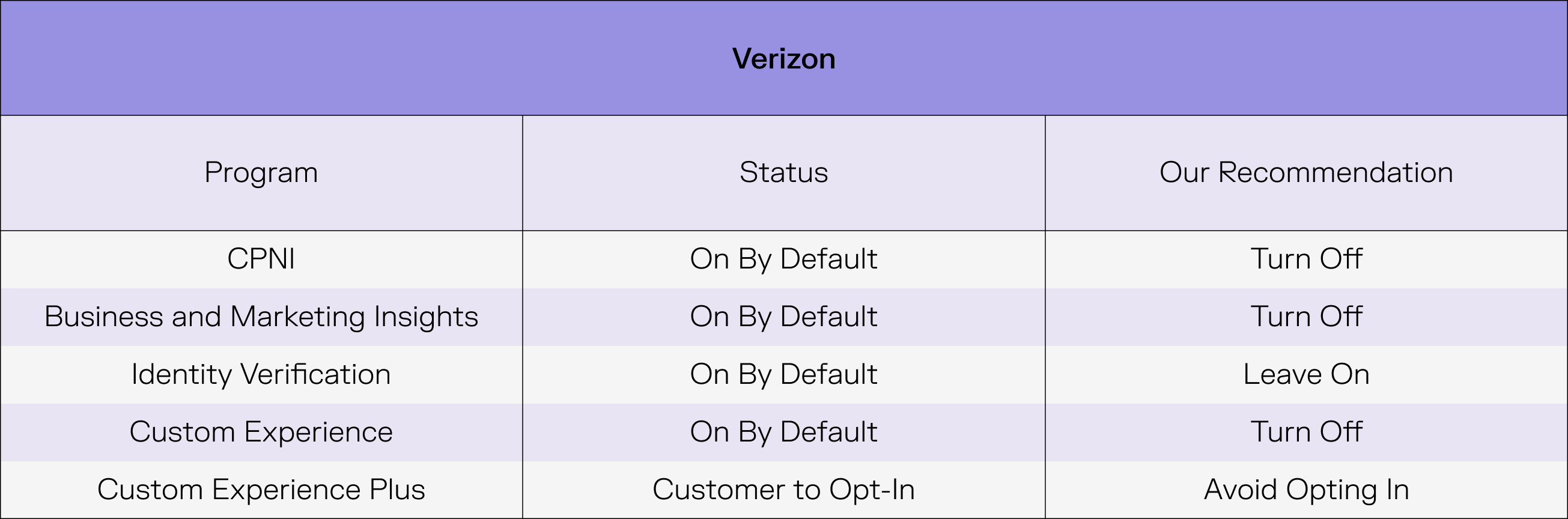This screenshot has width=1568, height=519.
Task: Click the Verizon table title
Action: point(783,58)
